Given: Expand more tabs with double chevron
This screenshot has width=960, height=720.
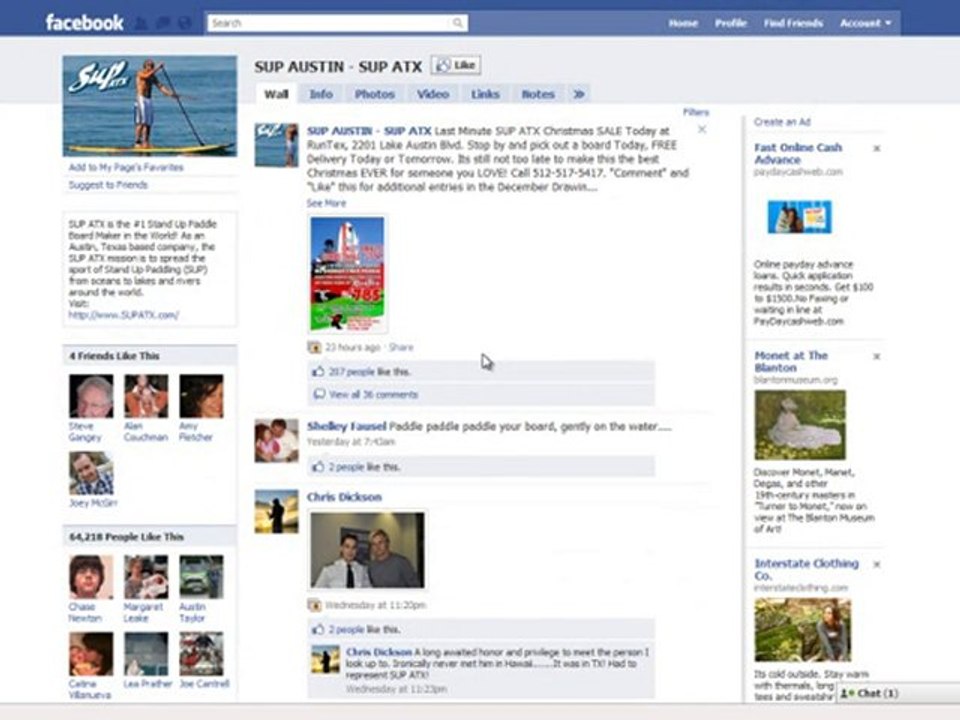Looking at the screenshot, I should tap(579, 94).
